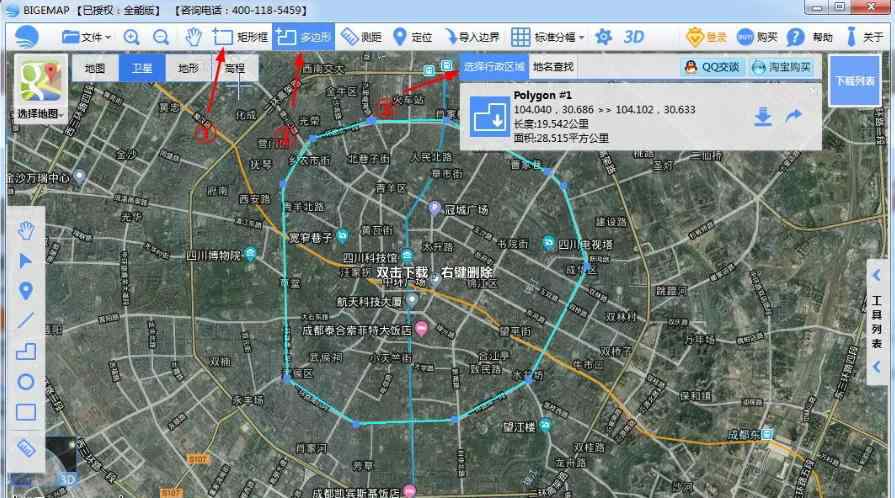Viewport: 895px width, 498px height.
Task: Click the Polygon #1 download arrow icon
Action: coord(763,117)
